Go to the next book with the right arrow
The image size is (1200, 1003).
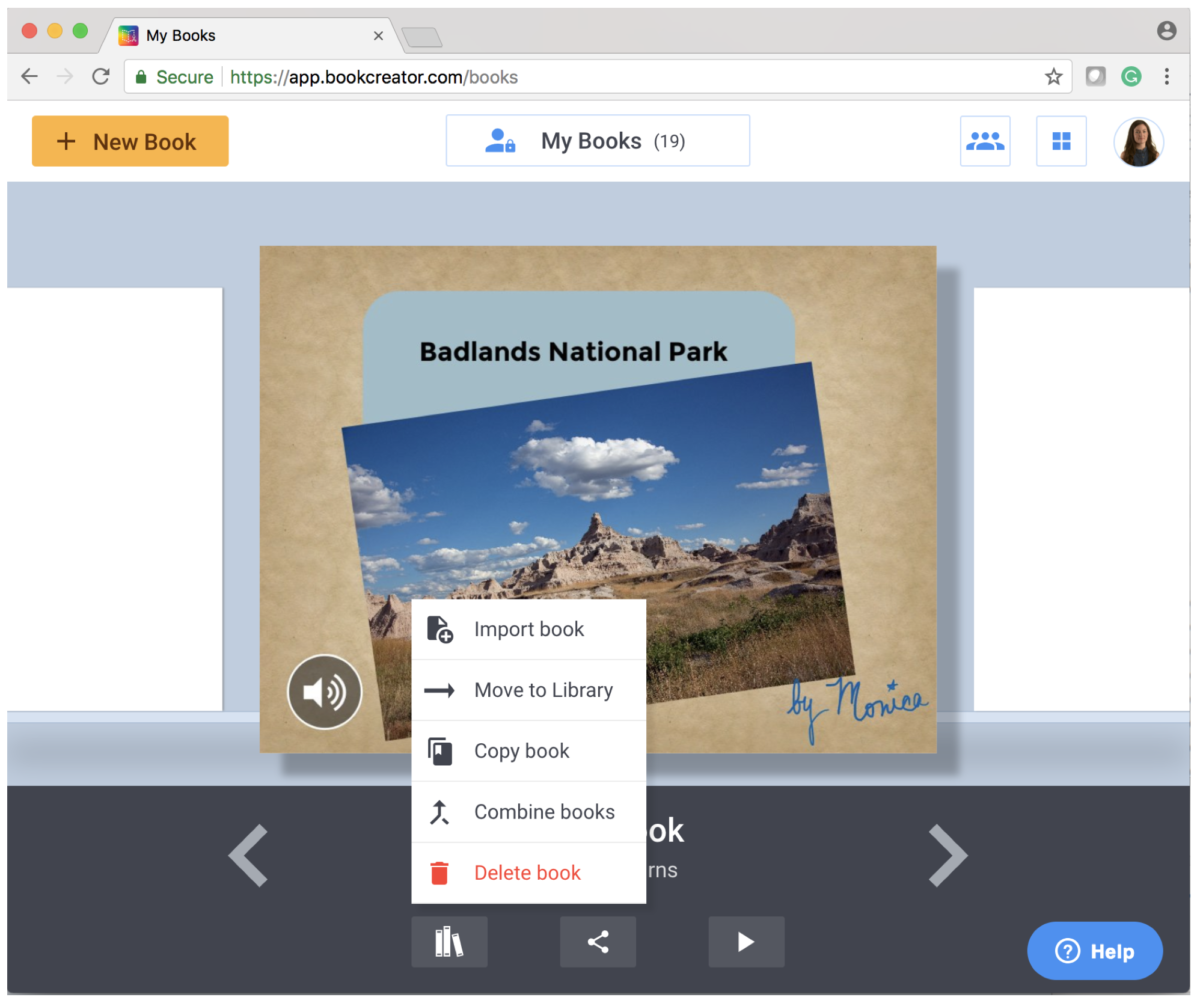click(947, 856)
